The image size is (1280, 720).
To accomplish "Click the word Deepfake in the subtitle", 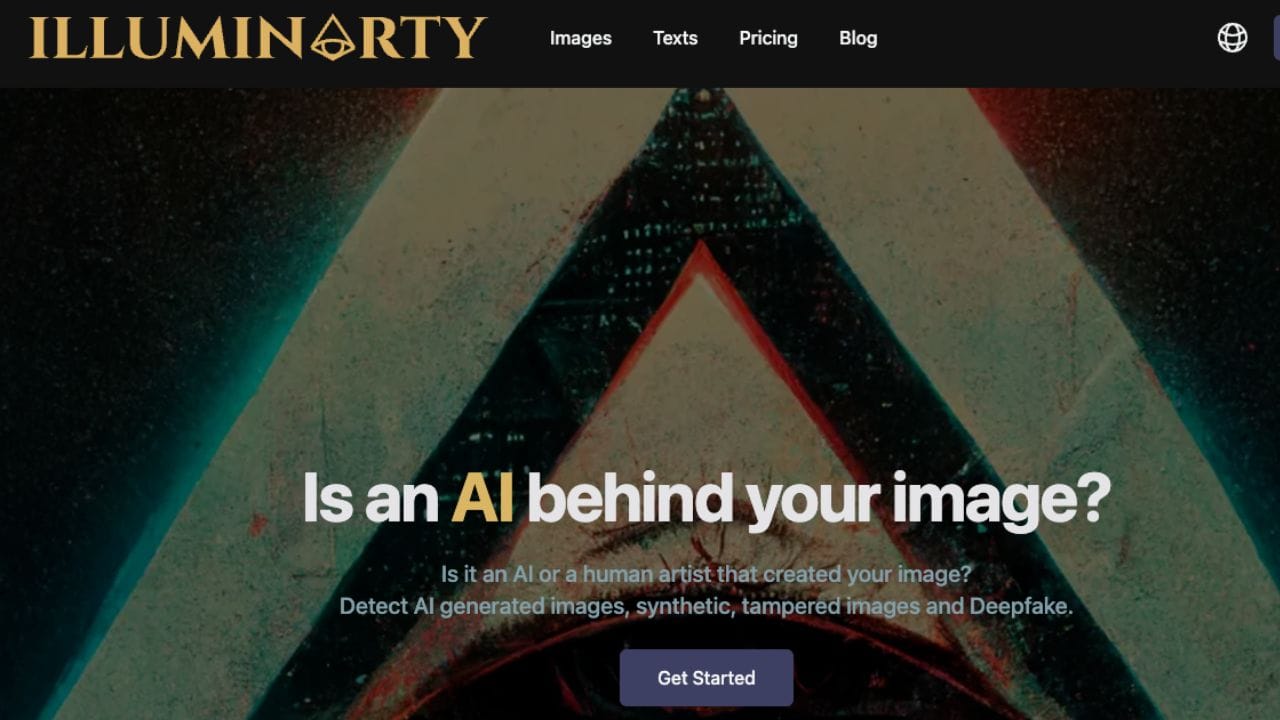I will coord(1020,607).
